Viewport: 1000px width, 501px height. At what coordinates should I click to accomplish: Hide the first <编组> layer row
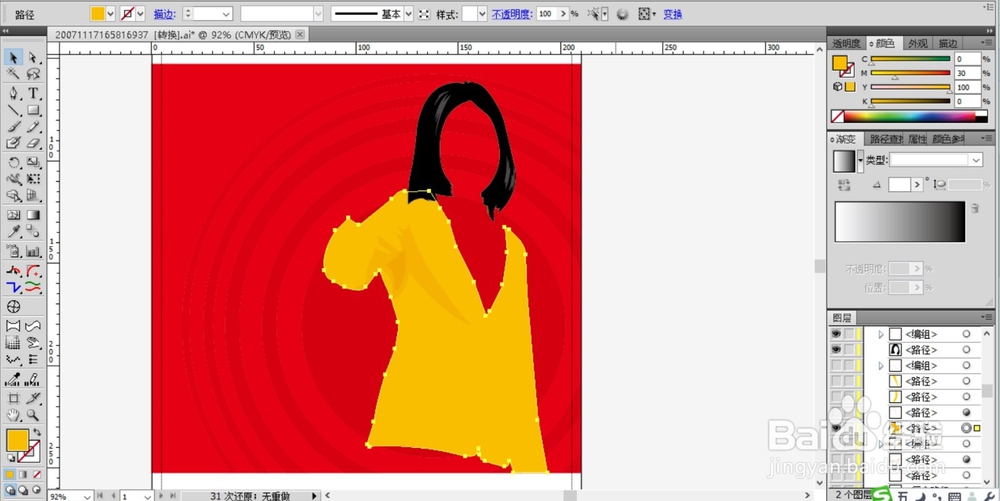coord(835,334)
